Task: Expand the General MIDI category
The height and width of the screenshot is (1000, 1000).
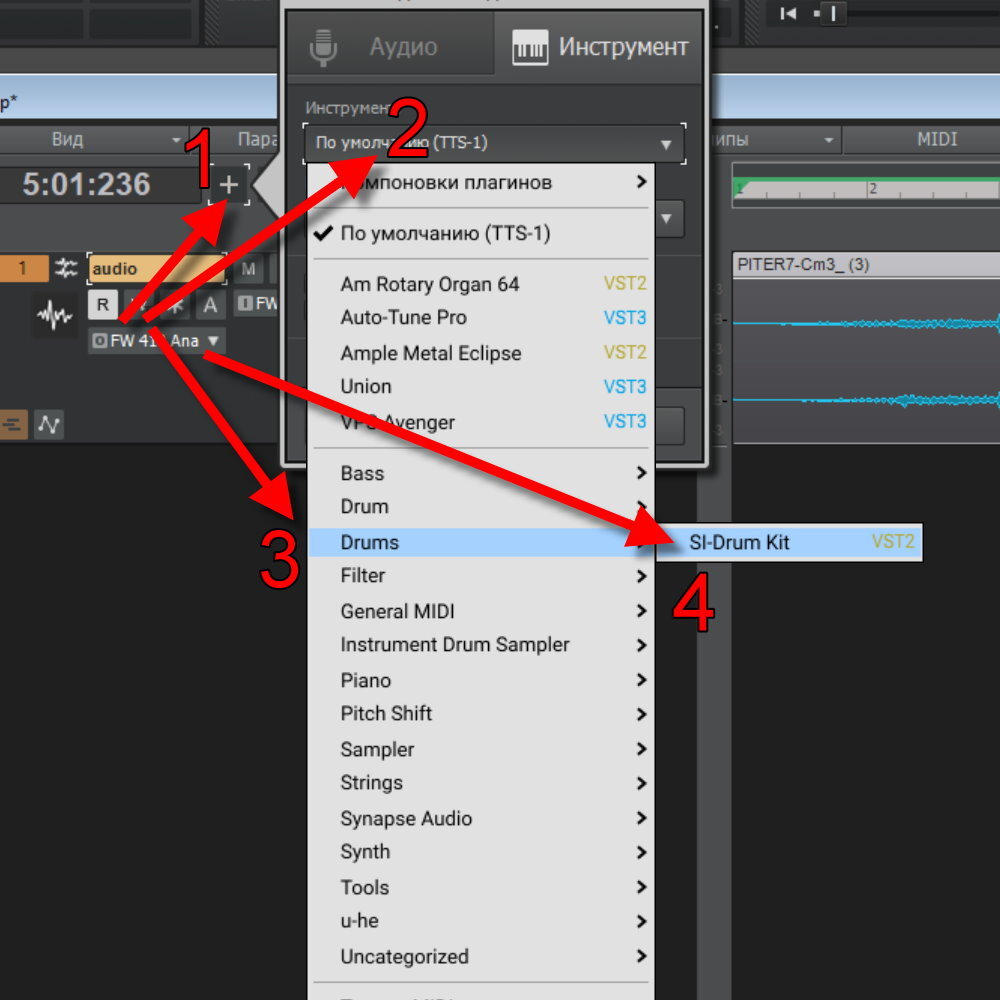Action: (x=482, y=611)
